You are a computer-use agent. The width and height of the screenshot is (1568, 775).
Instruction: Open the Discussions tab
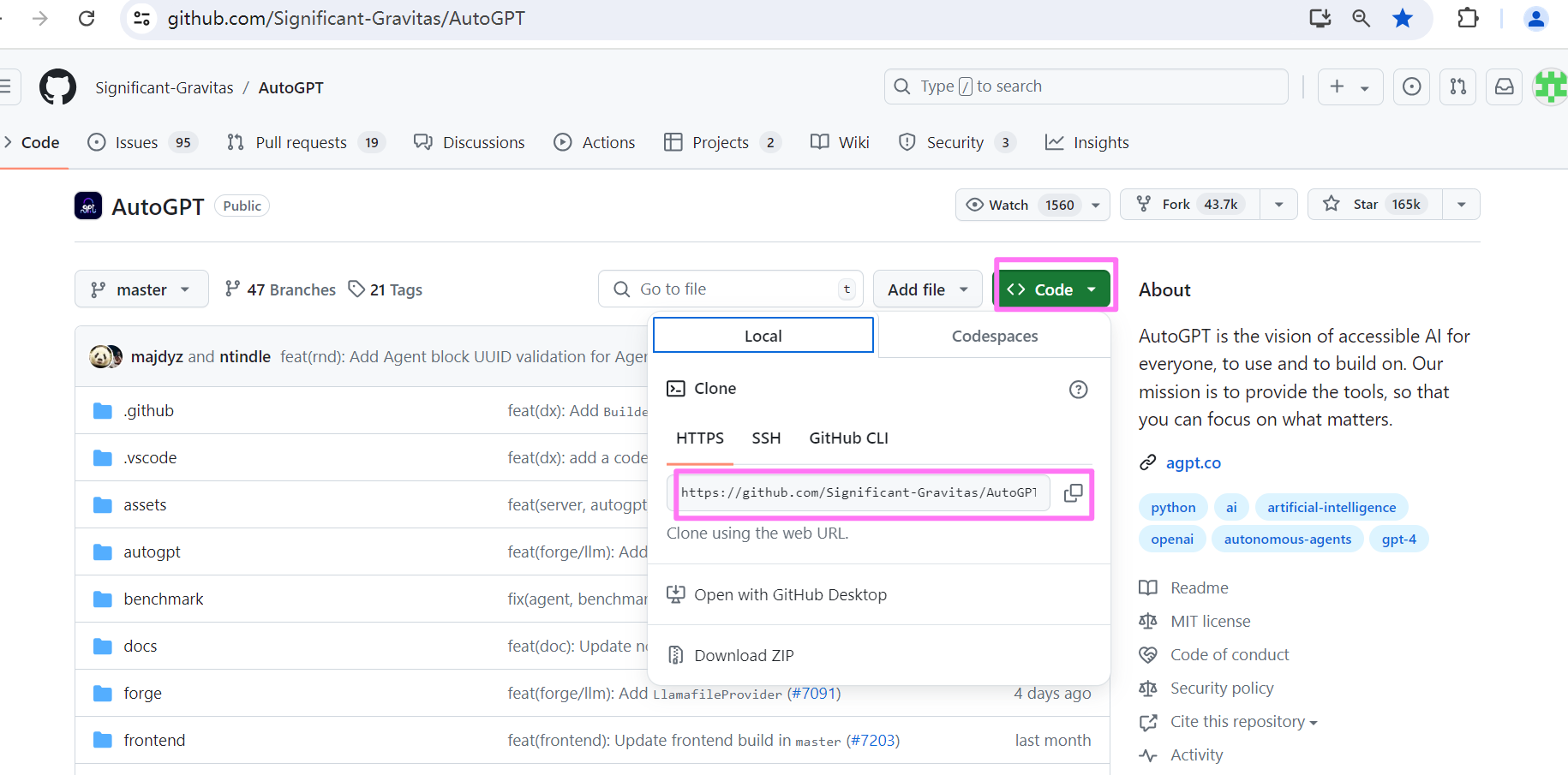(x=470, y=142)
